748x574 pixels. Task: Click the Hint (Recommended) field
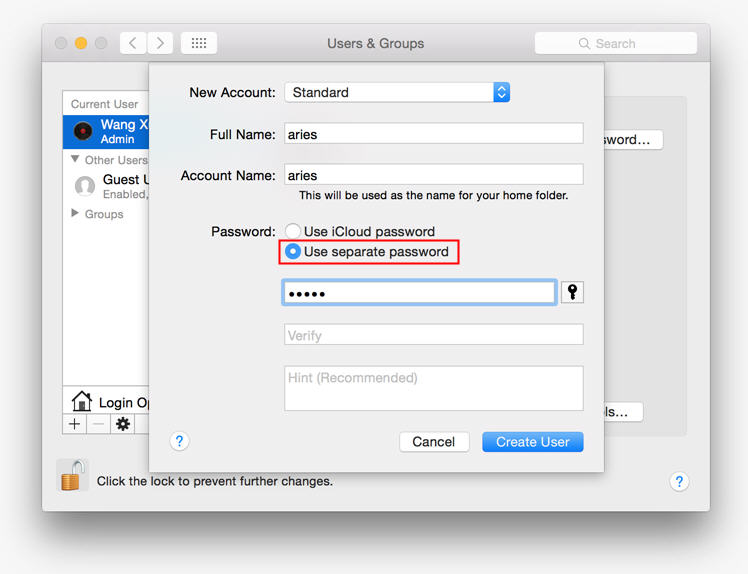[434, 388]
